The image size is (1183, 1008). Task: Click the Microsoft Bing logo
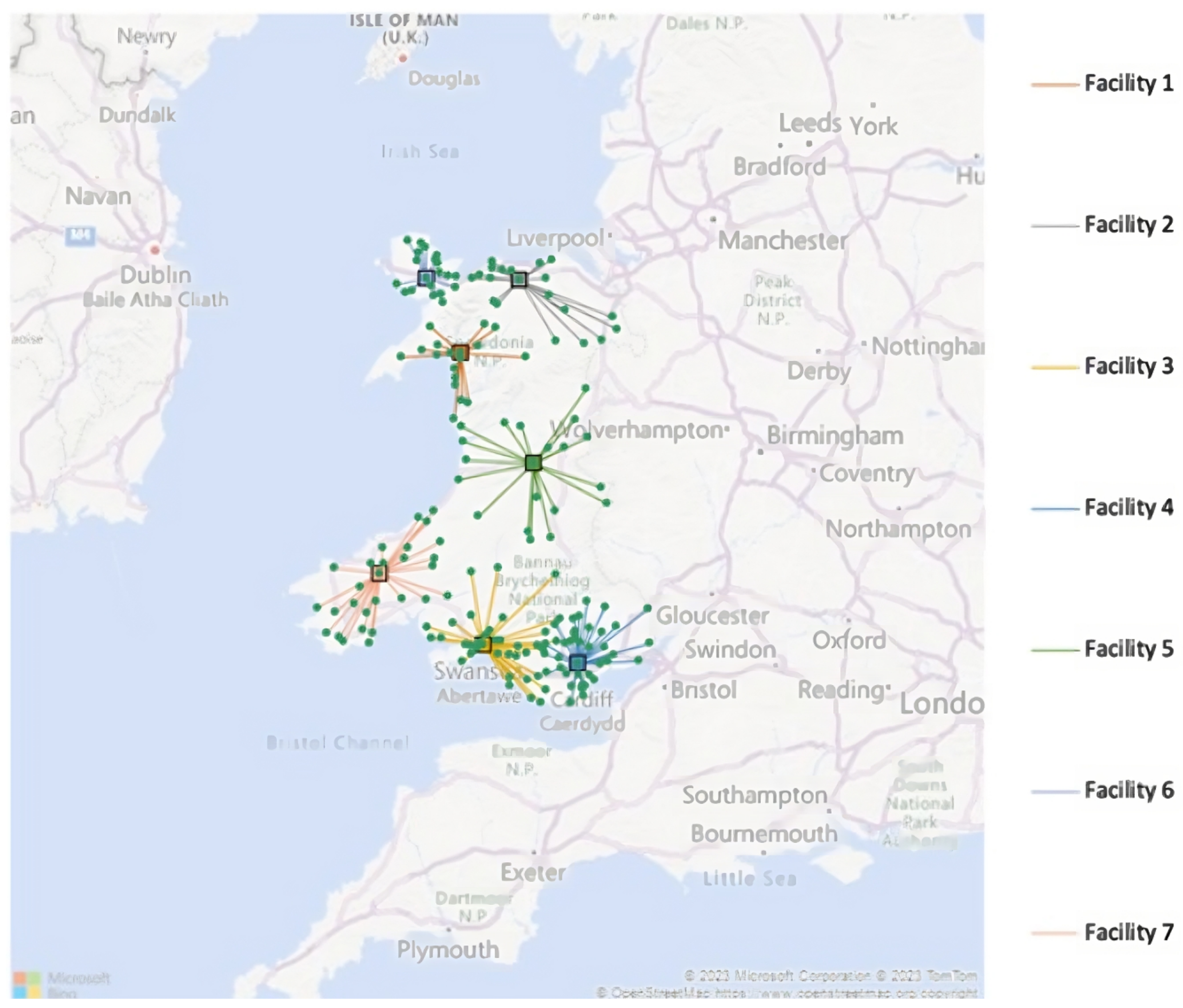point(27,985)
